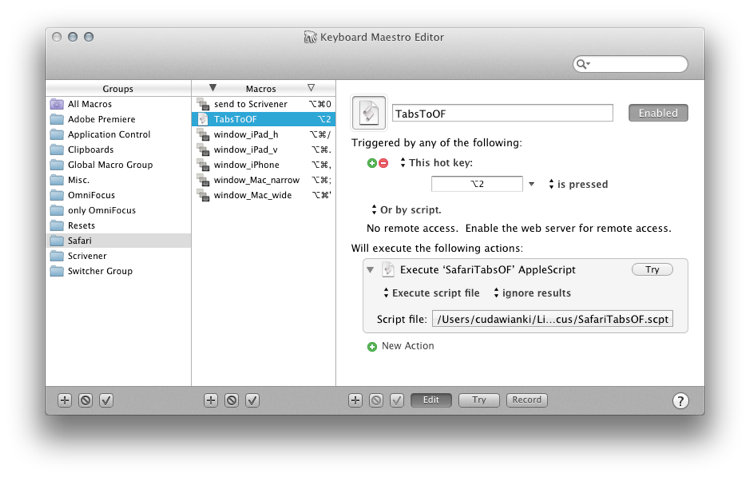Click the Macros column header label

(x=261, y=89)
